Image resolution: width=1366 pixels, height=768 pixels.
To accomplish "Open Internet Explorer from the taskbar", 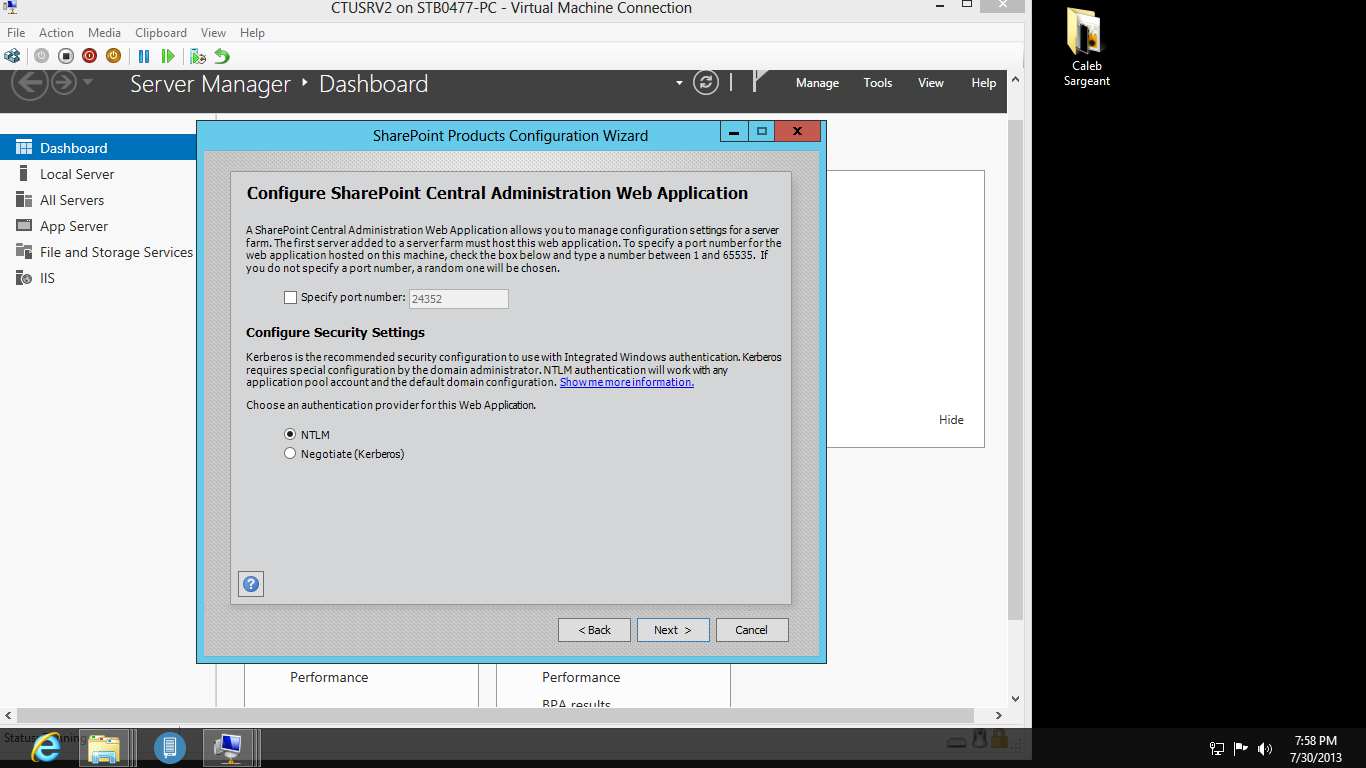I will (46, 747).
